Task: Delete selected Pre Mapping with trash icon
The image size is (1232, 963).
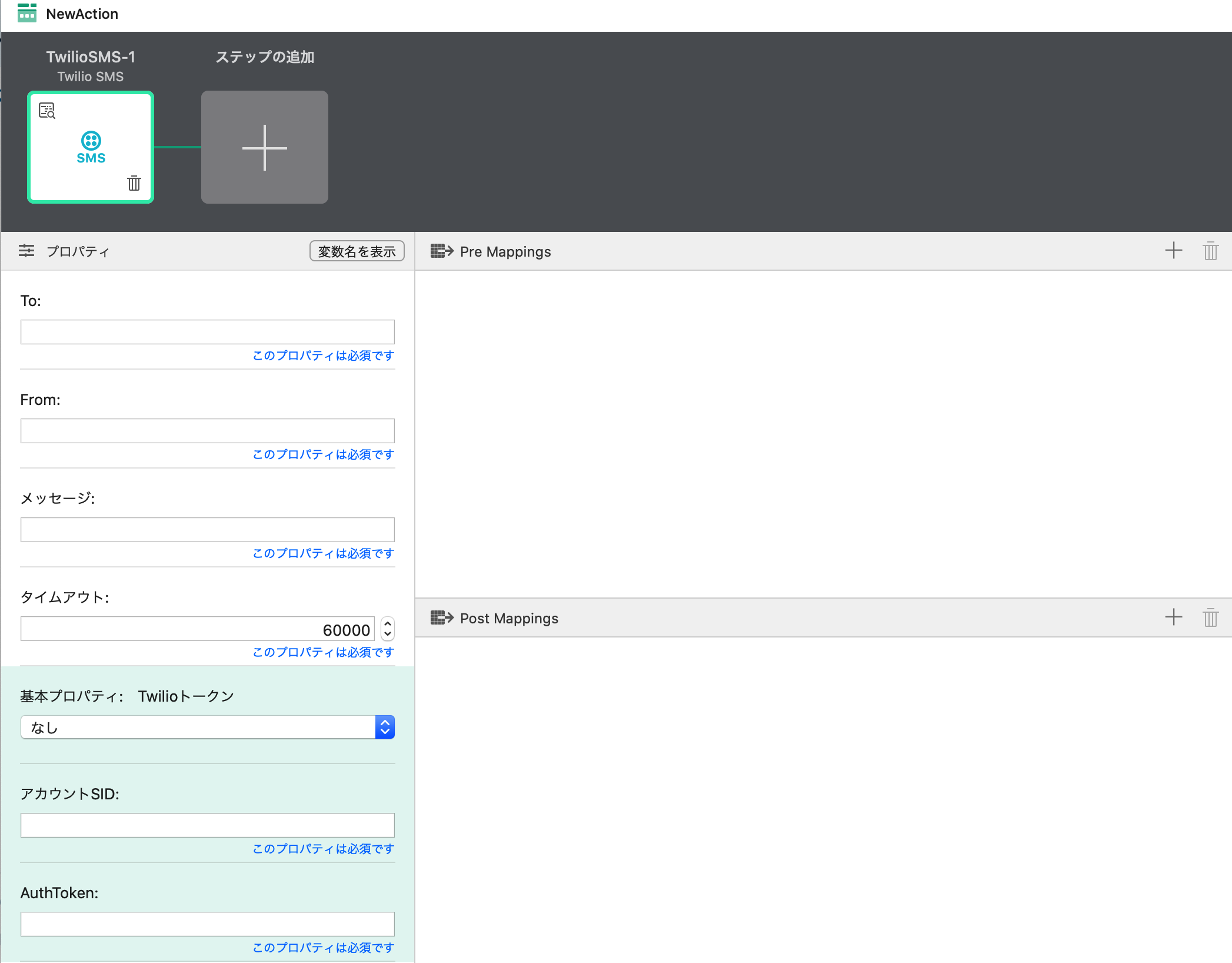Action: 1210,251
